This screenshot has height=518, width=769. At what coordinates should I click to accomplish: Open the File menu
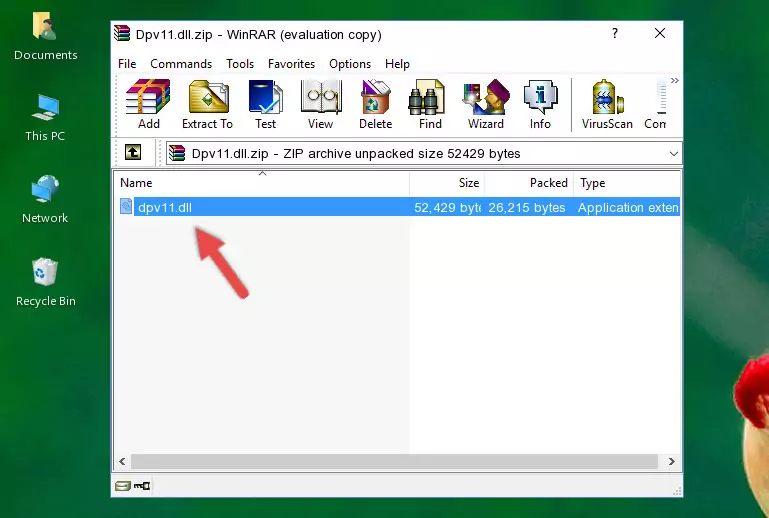127,64
